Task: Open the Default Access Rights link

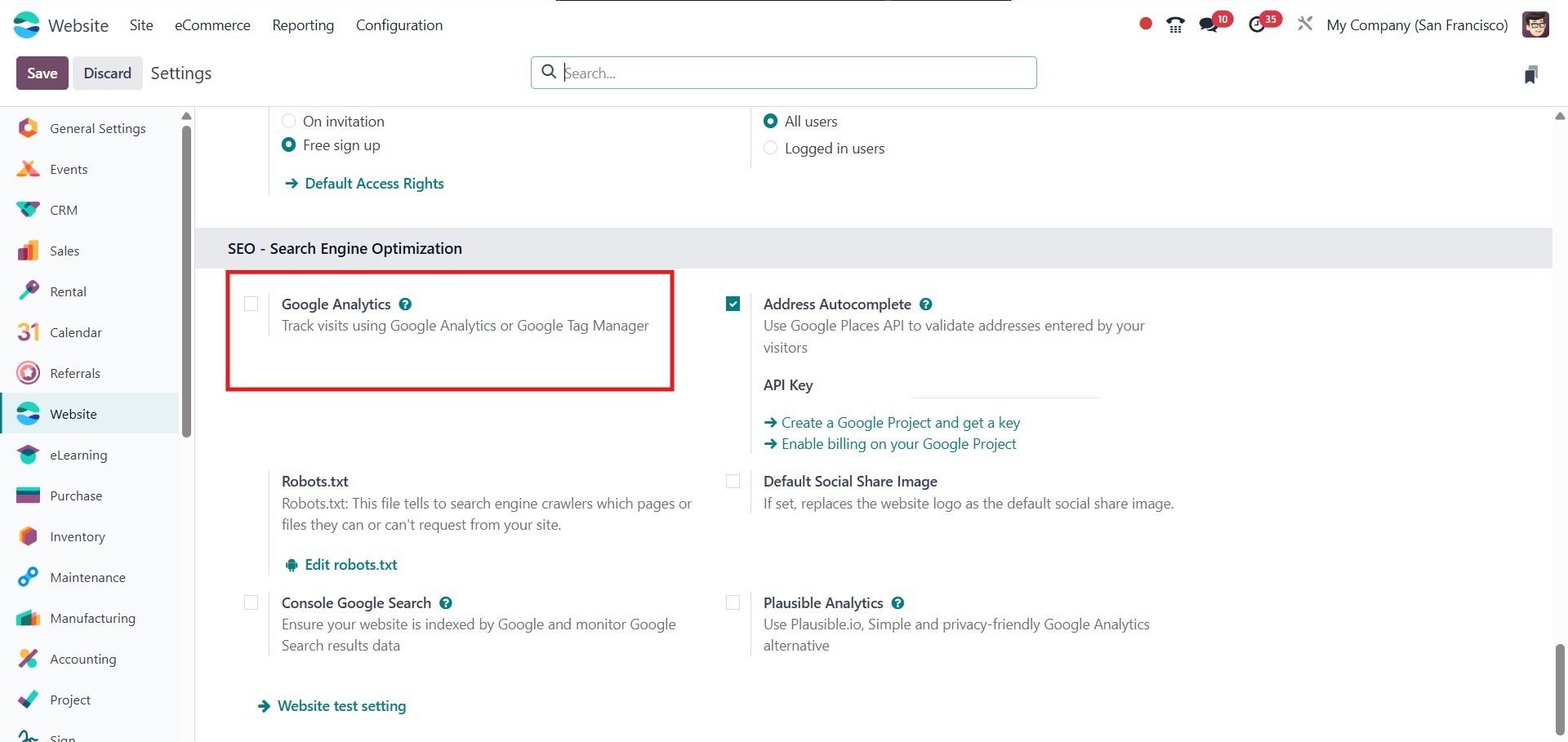Action: pos(364,184)
